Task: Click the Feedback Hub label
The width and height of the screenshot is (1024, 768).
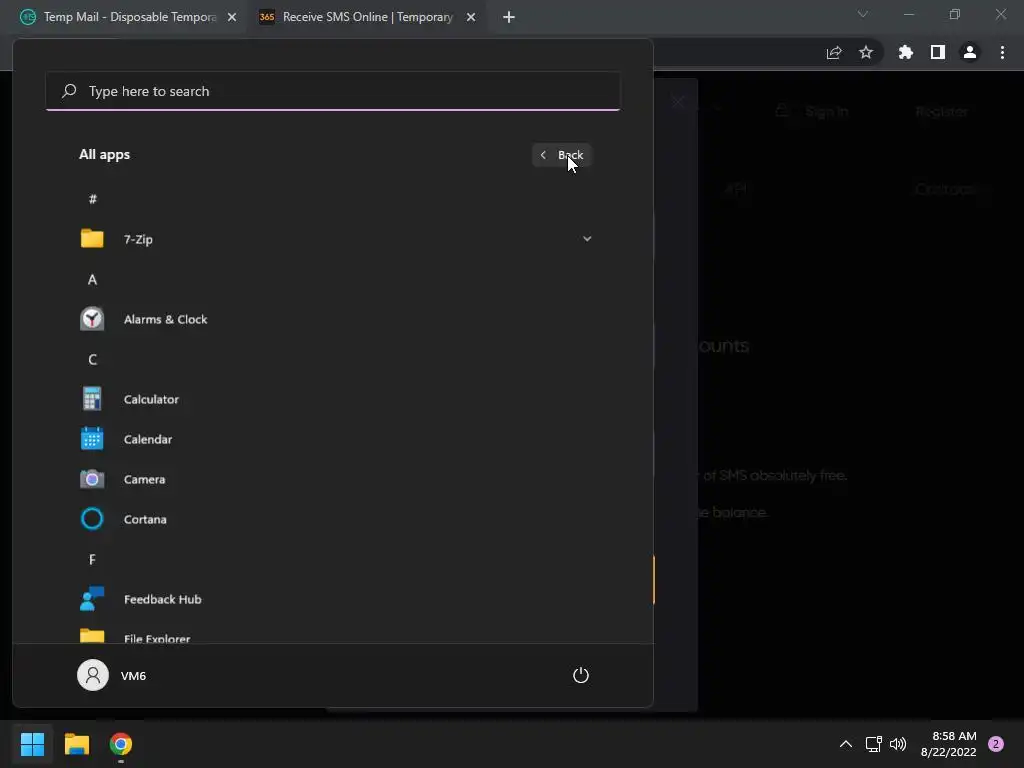Action: [163, 599]
